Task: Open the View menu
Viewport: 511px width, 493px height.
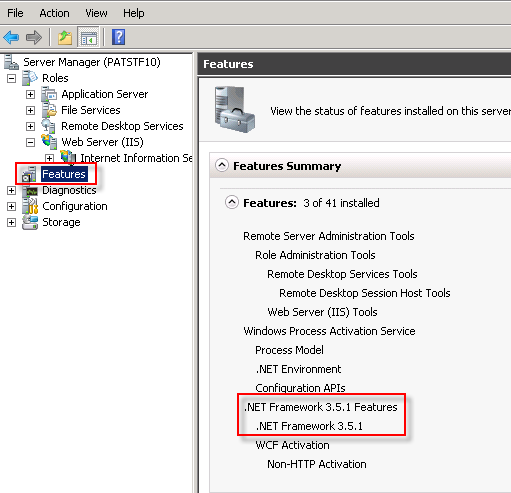Action: (x=96, y=13)
